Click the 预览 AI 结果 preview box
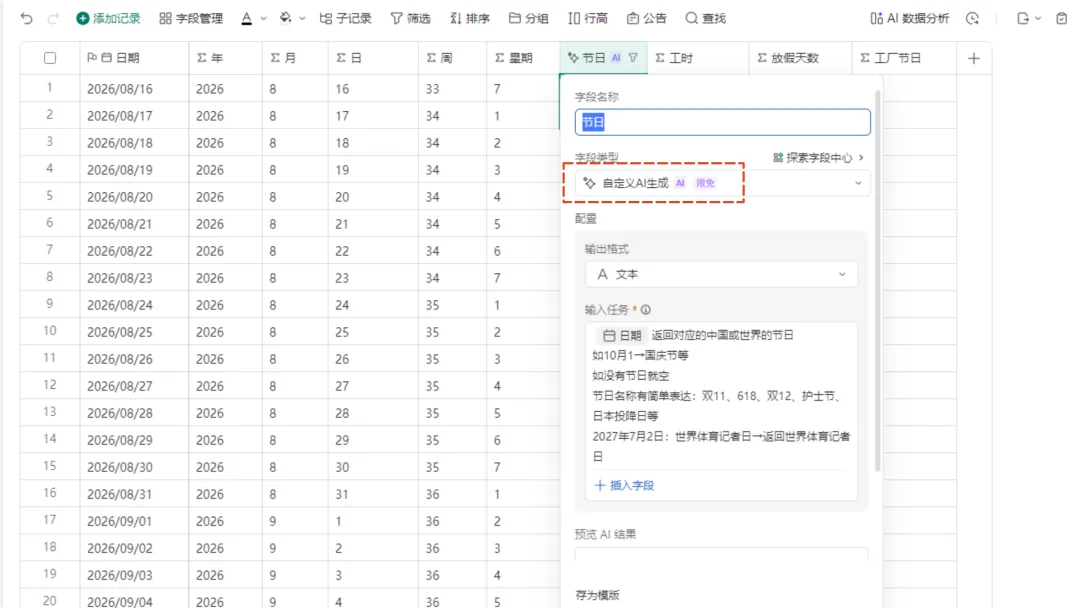Image resolution: width=1080 pixels, height=608 pixels. click(721, 554)
